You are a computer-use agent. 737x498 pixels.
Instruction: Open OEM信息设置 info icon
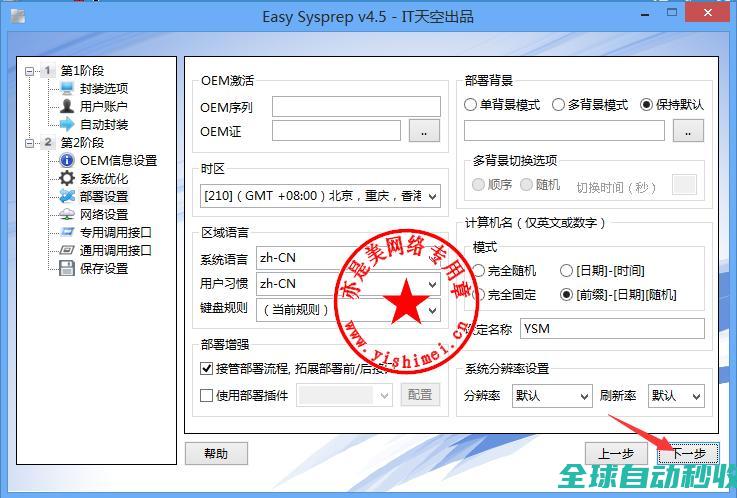(x=67, y=161)
